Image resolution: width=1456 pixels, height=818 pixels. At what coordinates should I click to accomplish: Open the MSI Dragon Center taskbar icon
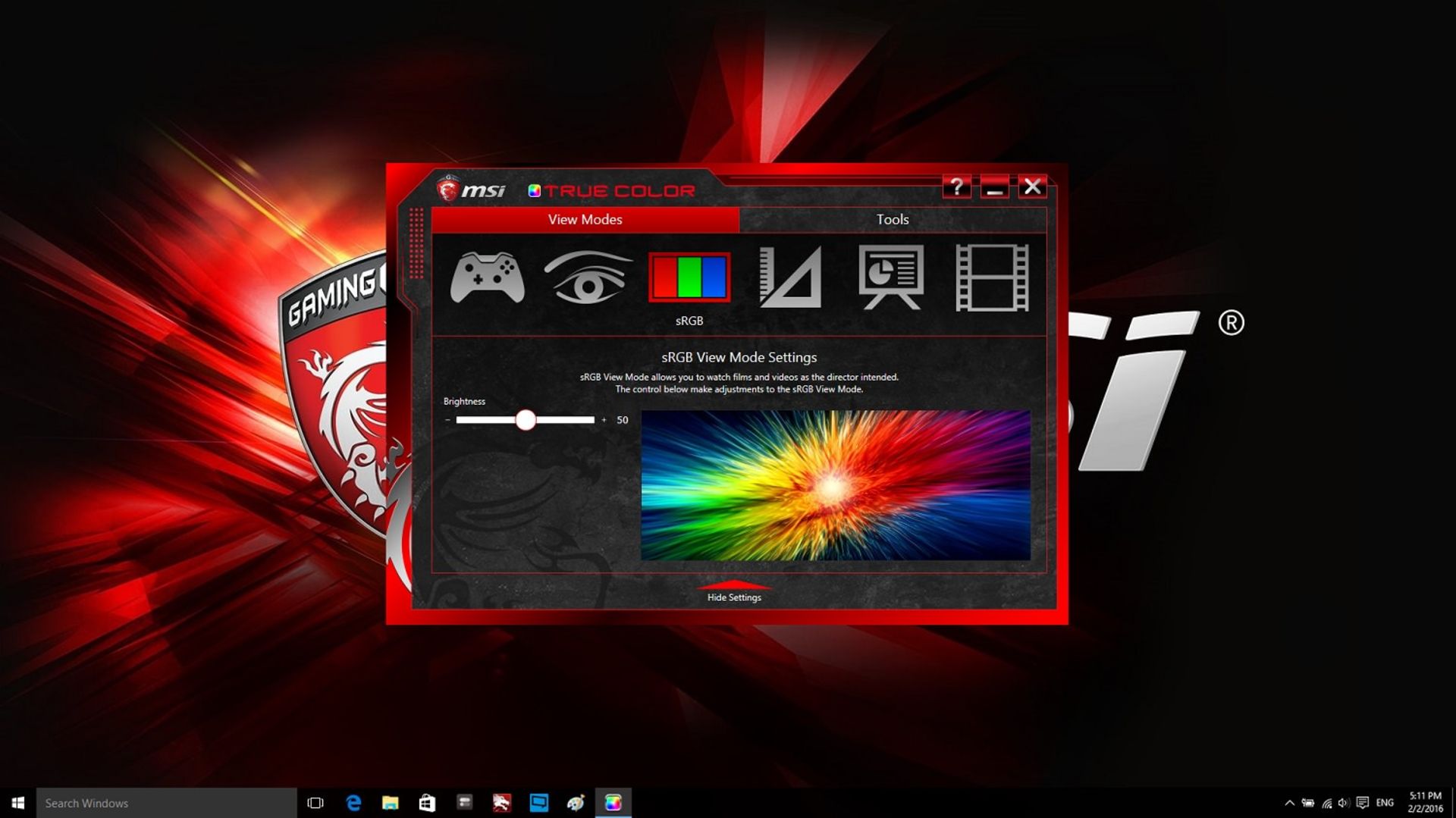[x=501, y=803]
